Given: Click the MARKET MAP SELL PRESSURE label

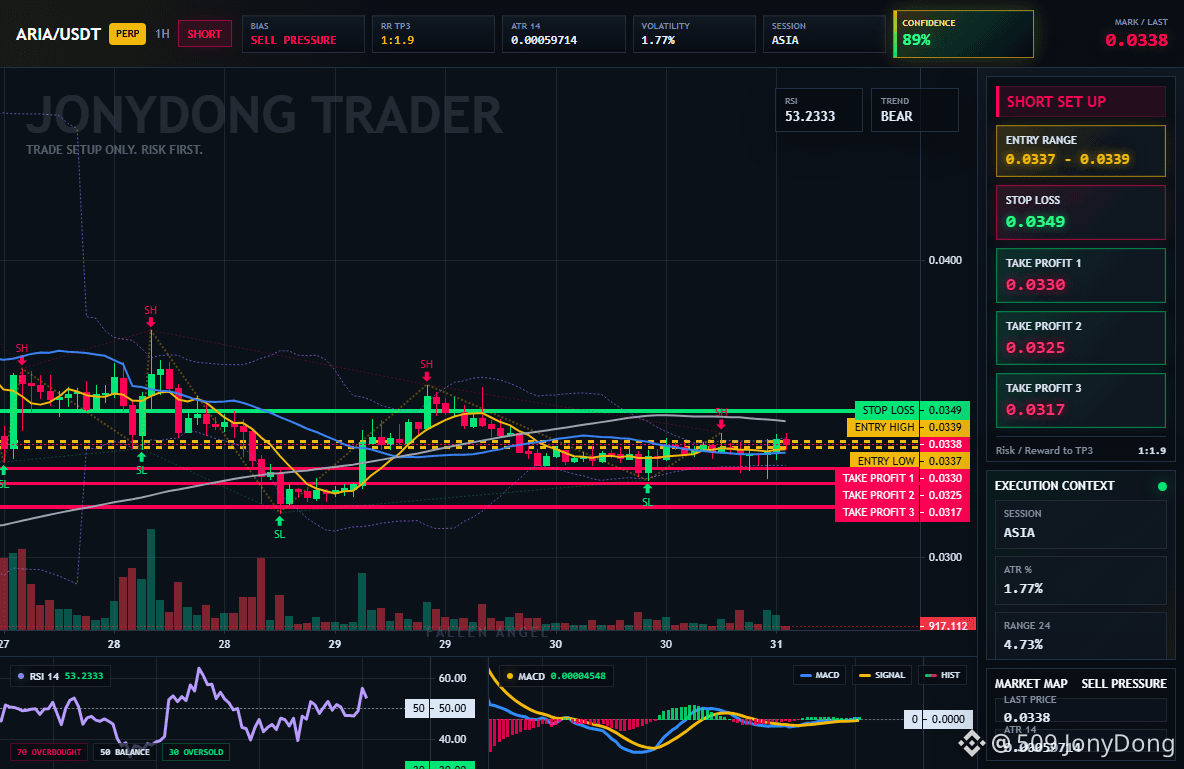Looking at the screenshot, I should [1124, 684].
